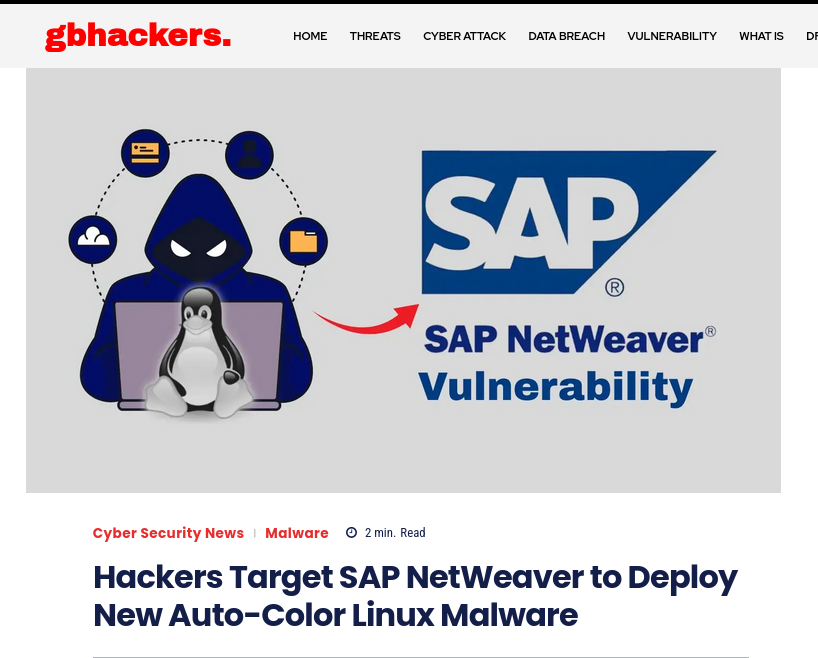This screenshot has height=658, width=818.
Task: Click the cloud icon circle
Action: pos(93,239)
